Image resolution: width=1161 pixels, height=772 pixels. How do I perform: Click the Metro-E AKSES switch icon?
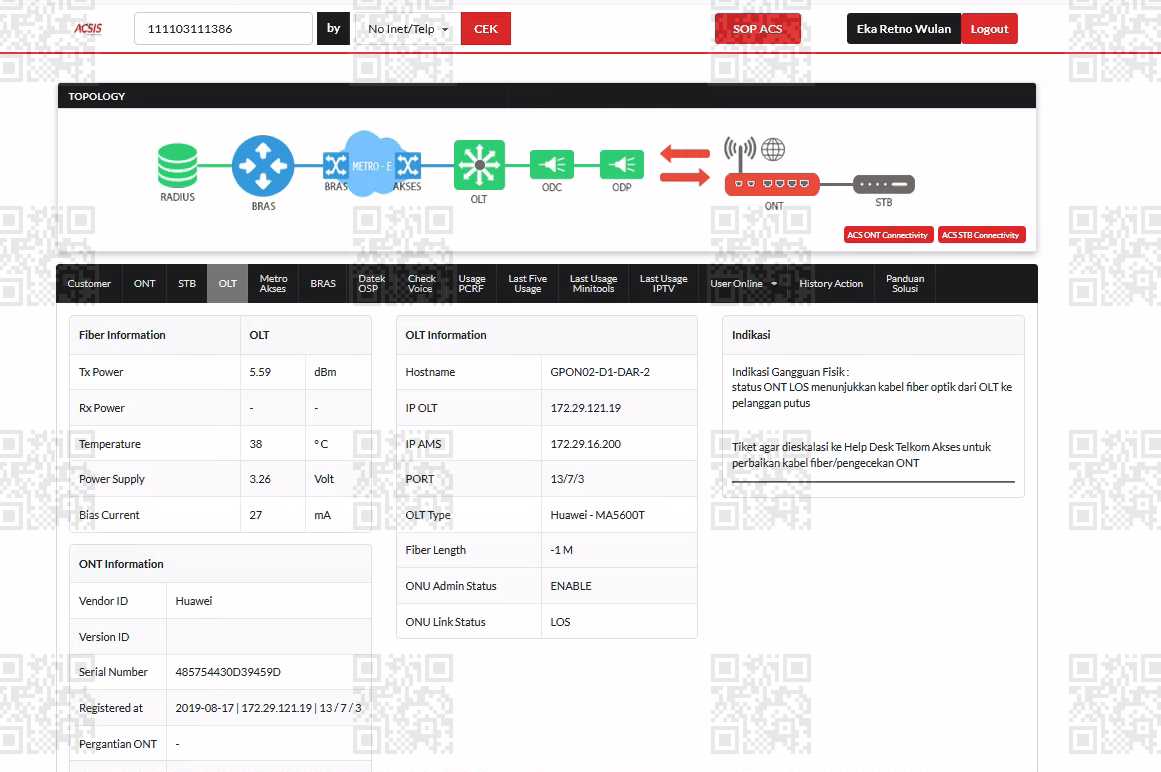click(x=408, y=164)
